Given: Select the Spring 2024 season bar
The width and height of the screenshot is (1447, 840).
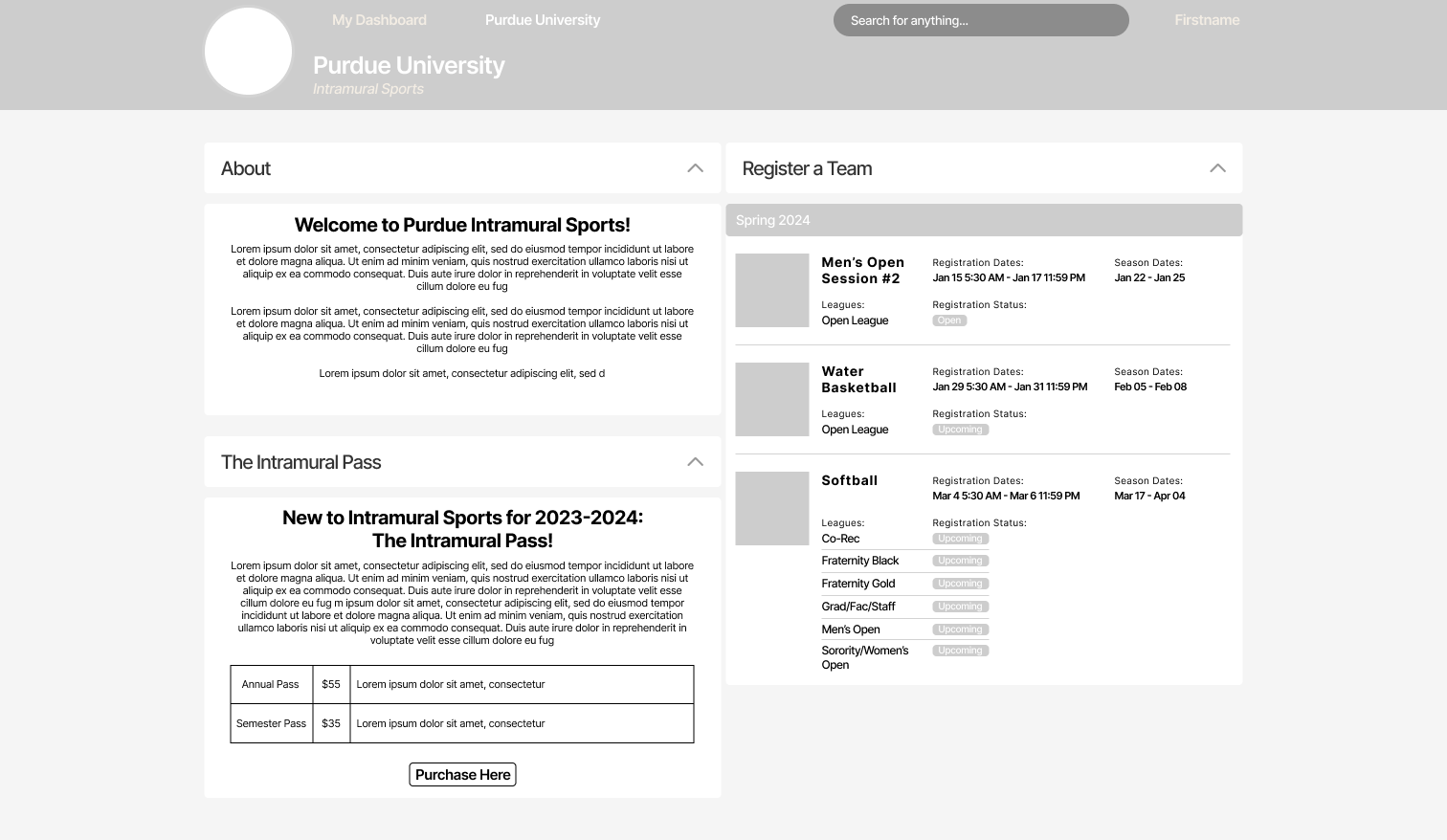Looking at the screenshot, I should click(x=984, y=220).
